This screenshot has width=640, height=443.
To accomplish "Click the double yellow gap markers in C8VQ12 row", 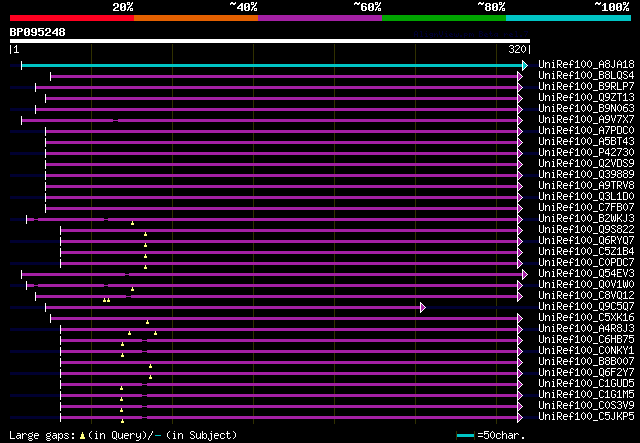I will pyautogui.click(x=106, y=300).
